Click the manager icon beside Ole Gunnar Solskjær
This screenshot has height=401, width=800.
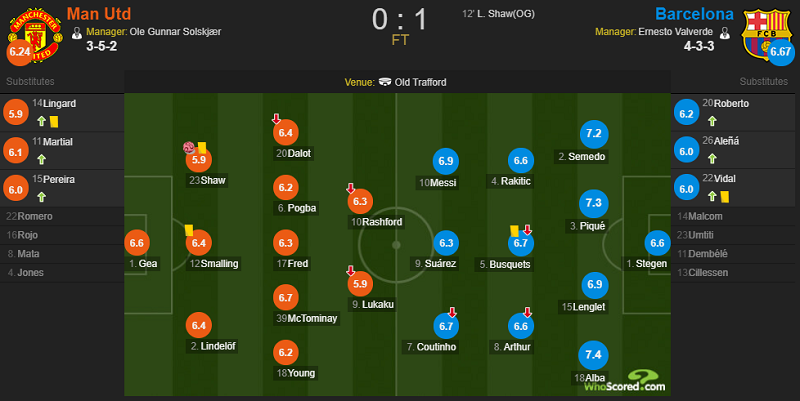click(x=77, y=33)
